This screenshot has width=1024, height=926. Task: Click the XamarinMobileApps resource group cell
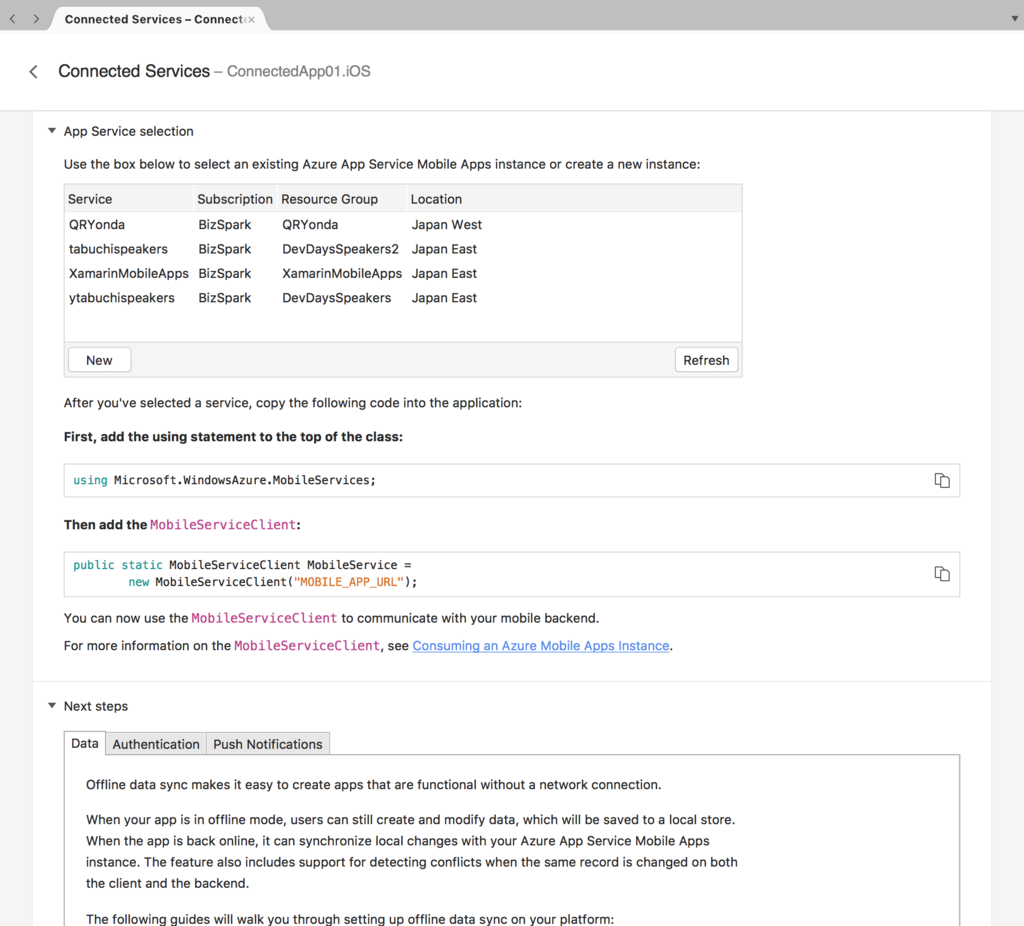[x=342, y=273]
